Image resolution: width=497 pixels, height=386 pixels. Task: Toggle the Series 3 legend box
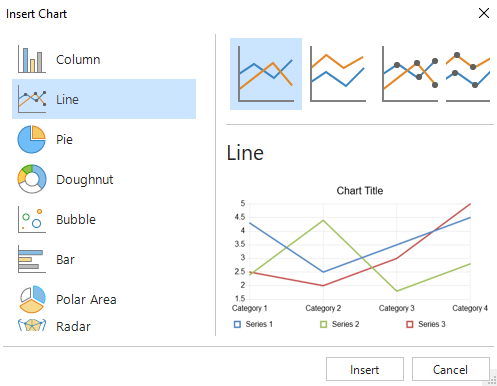[x=410, y=324]
